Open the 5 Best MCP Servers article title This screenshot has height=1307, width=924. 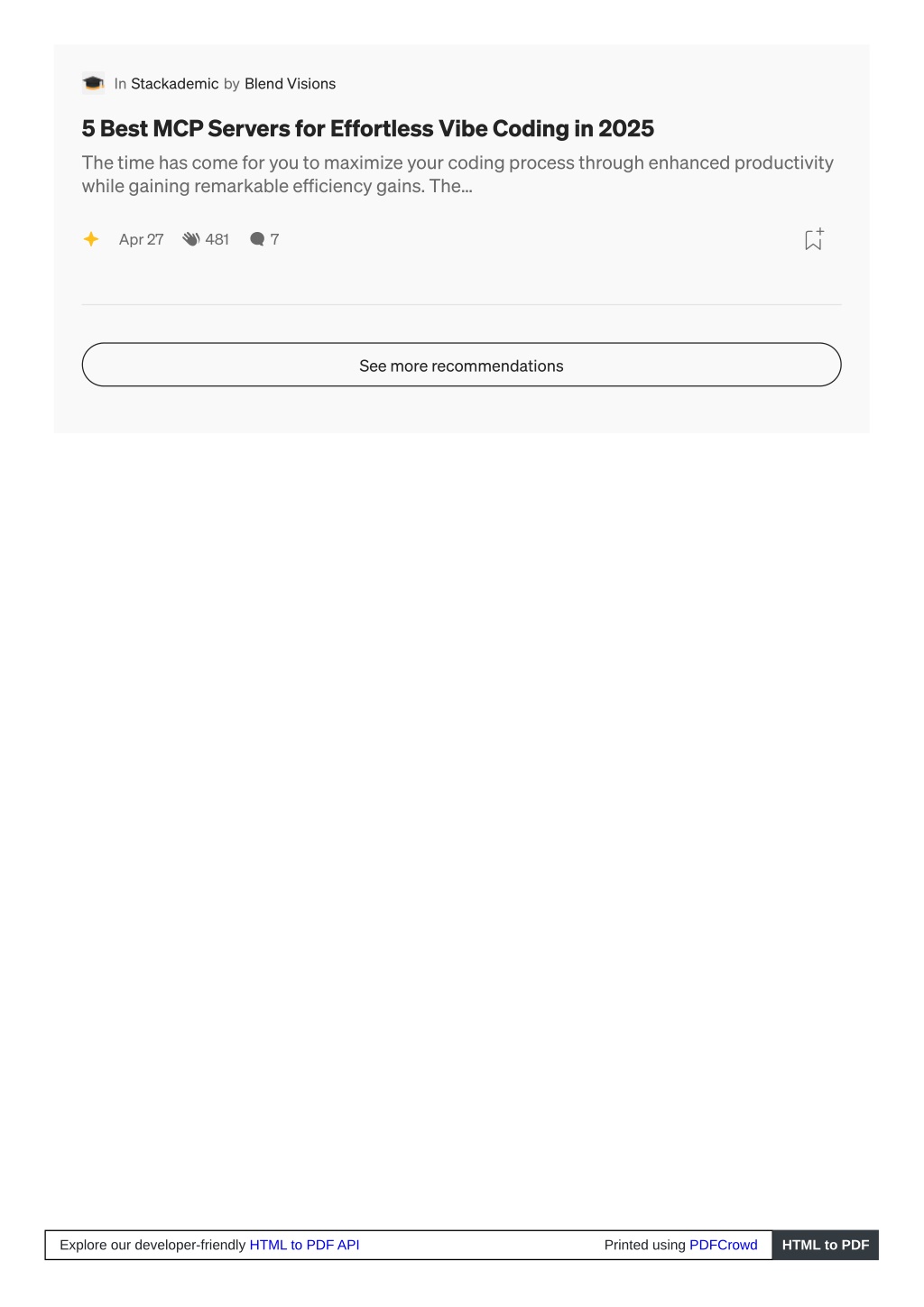tap(367, 129)
